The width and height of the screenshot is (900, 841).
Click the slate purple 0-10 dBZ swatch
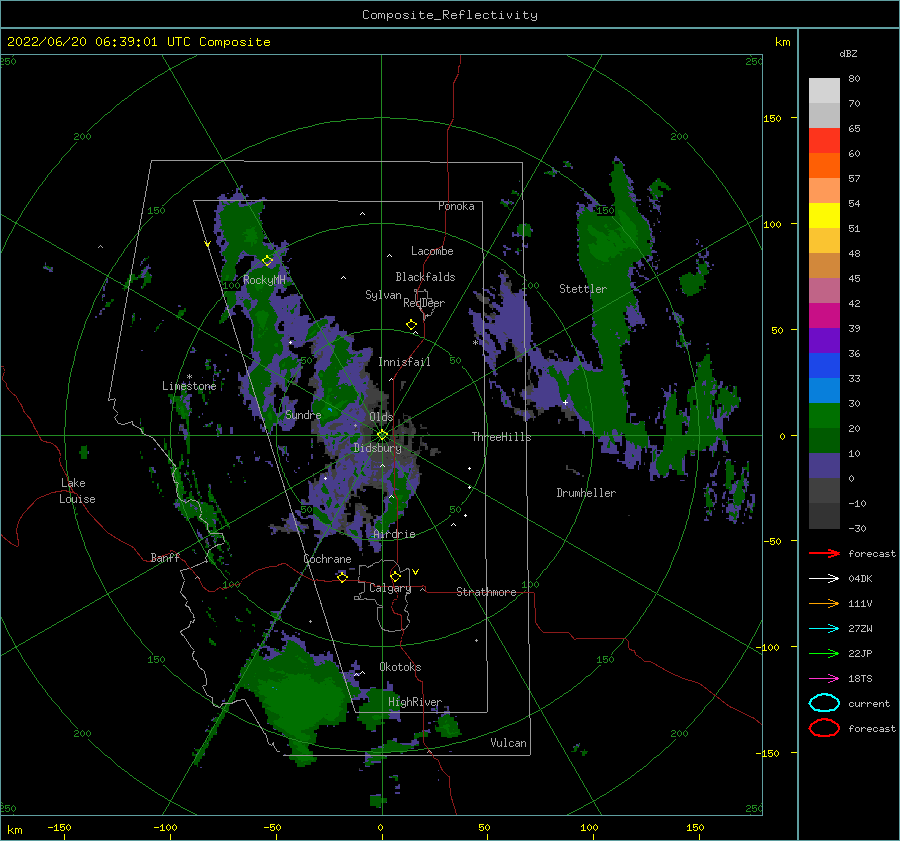click(824, 466)
